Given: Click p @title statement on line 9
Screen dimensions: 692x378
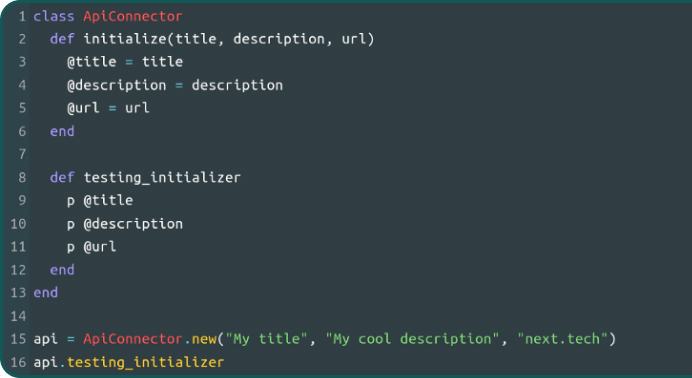Looking at the screenshot, I should tap(100, 200).
